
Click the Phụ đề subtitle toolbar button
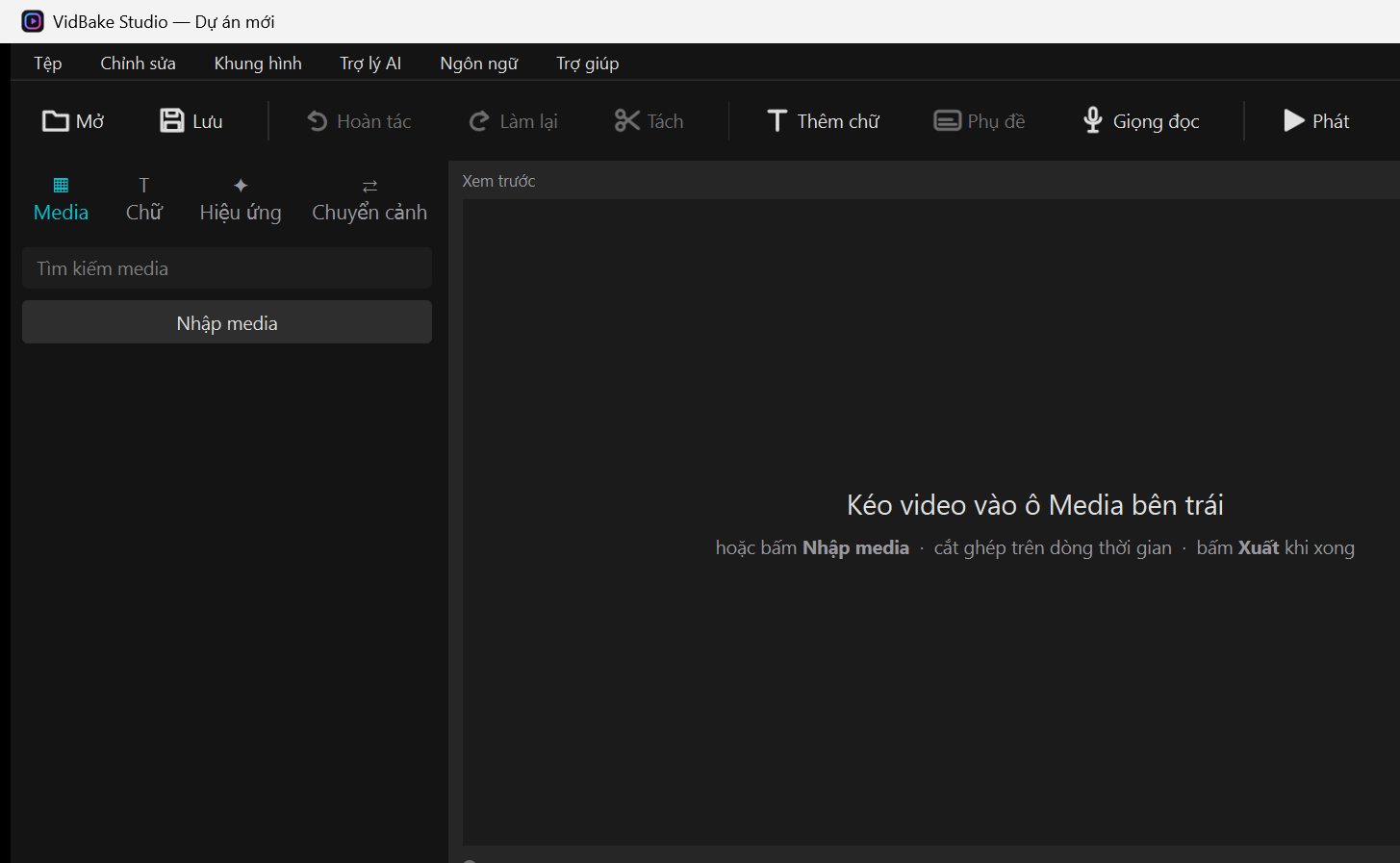[x=980, y=121]
